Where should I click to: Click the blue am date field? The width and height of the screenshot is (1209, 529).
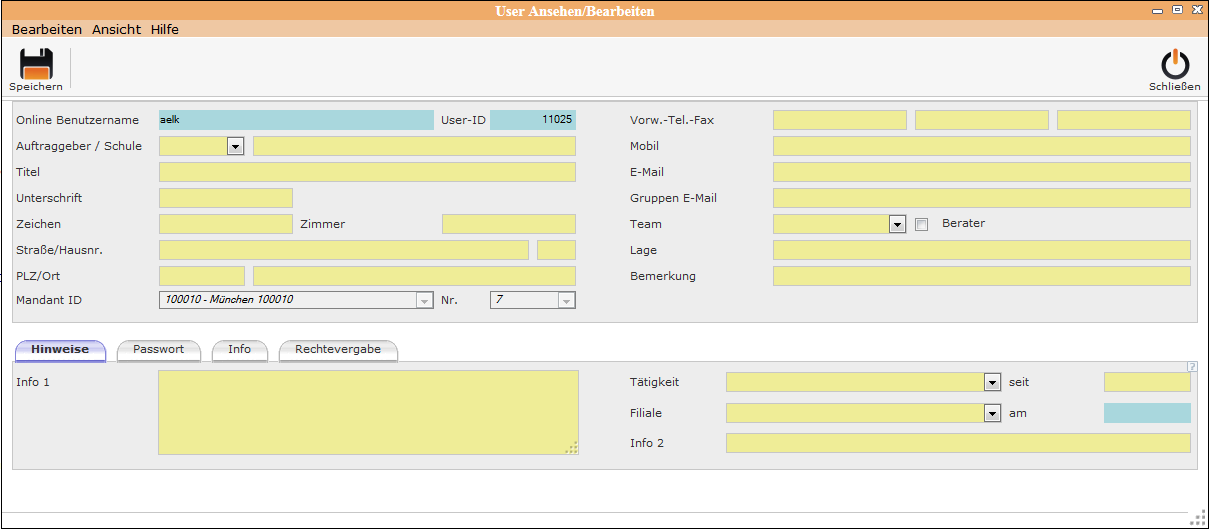coord(1147,413)
